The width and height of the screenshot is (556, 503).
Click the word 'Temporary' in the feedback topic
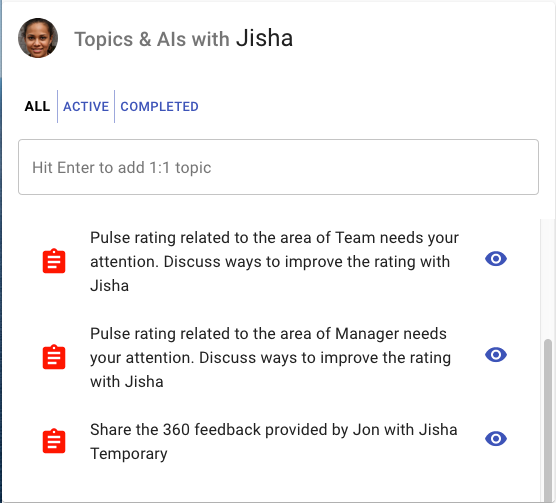[x=129, y=454]
